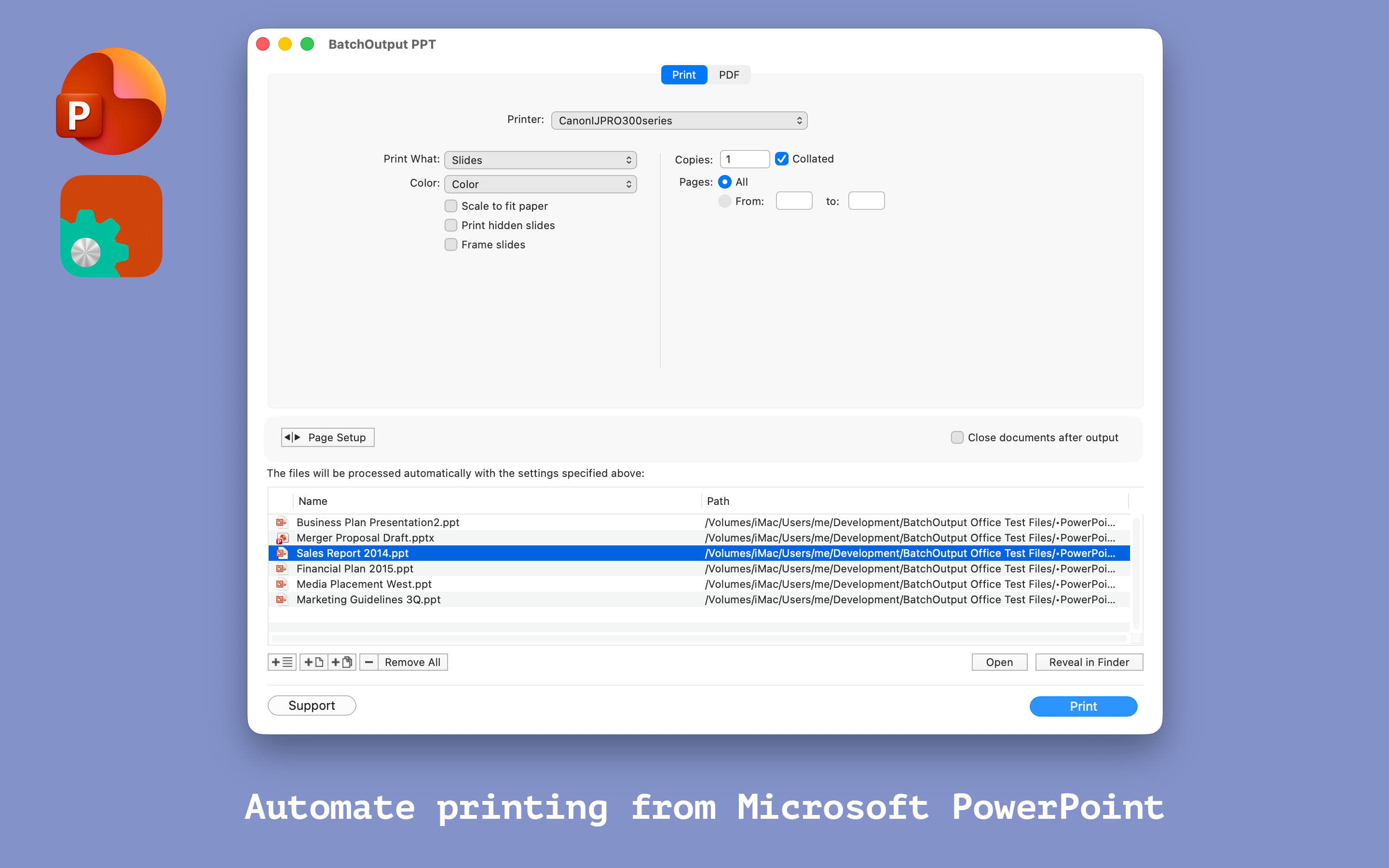Switch to the Print tab
This screenshot has height=868, width=1389.
pyautogui.click(x=683, y=75)
